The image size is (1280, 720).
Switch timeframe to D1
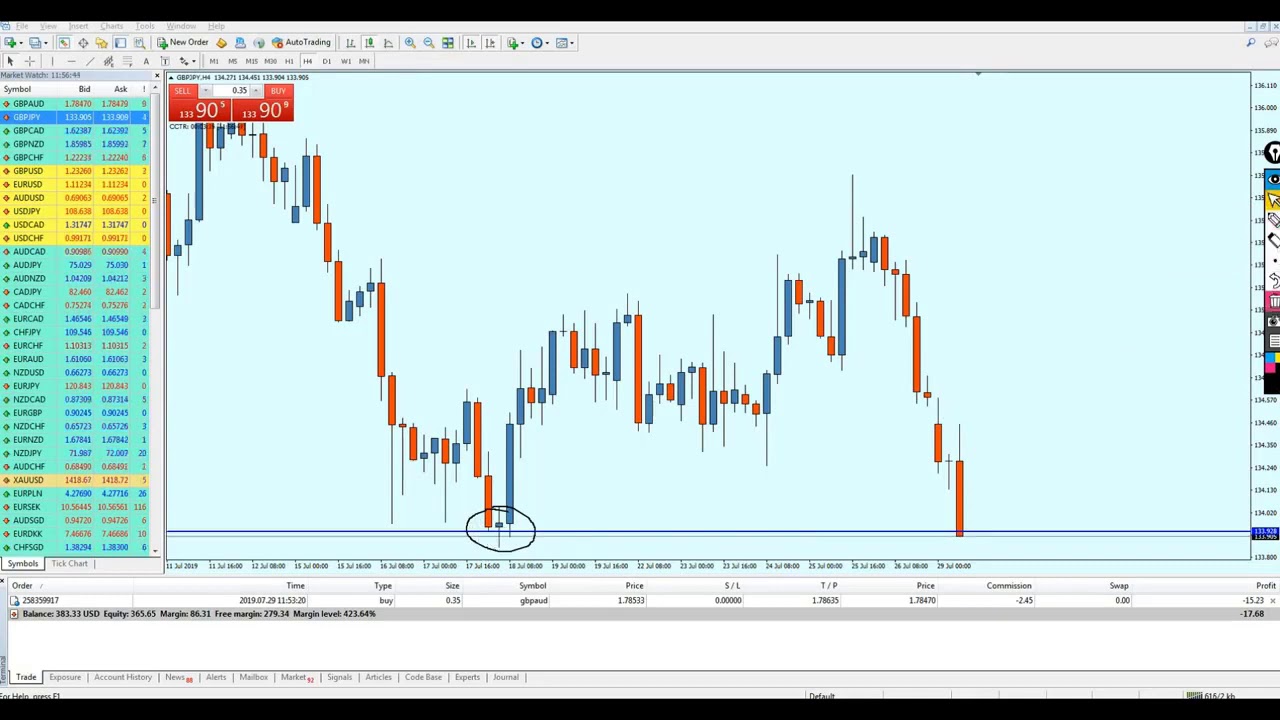[326, 61]
